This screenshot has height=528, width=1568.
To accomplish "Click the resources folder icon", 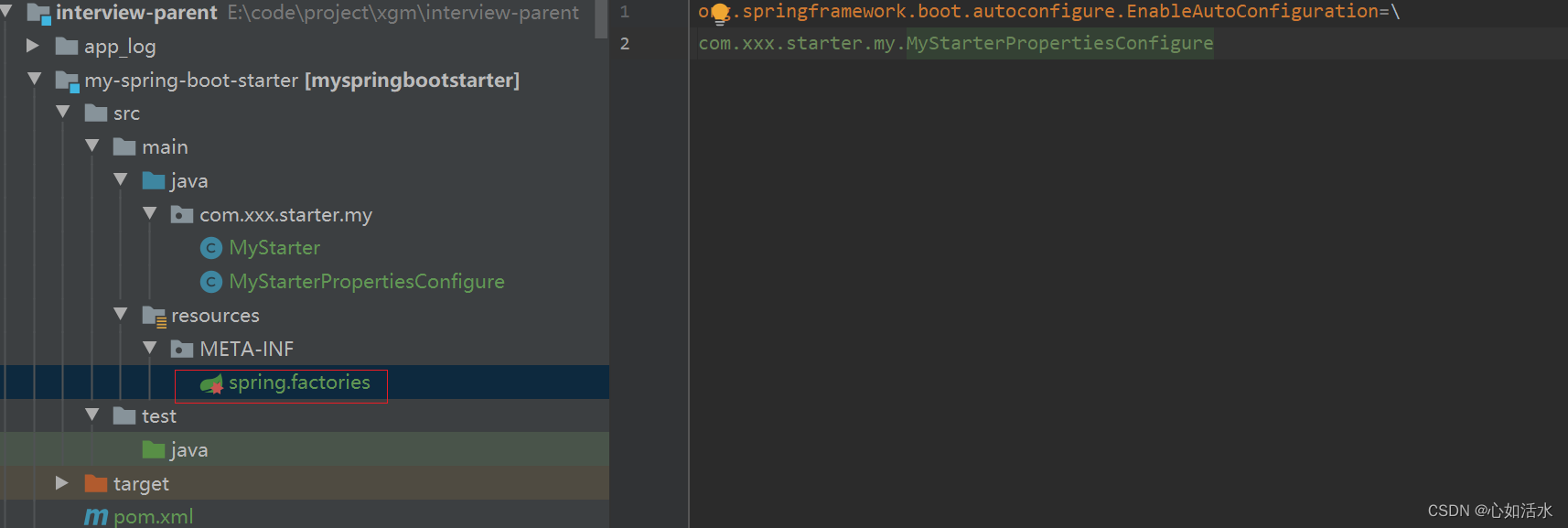I will 154,316.
